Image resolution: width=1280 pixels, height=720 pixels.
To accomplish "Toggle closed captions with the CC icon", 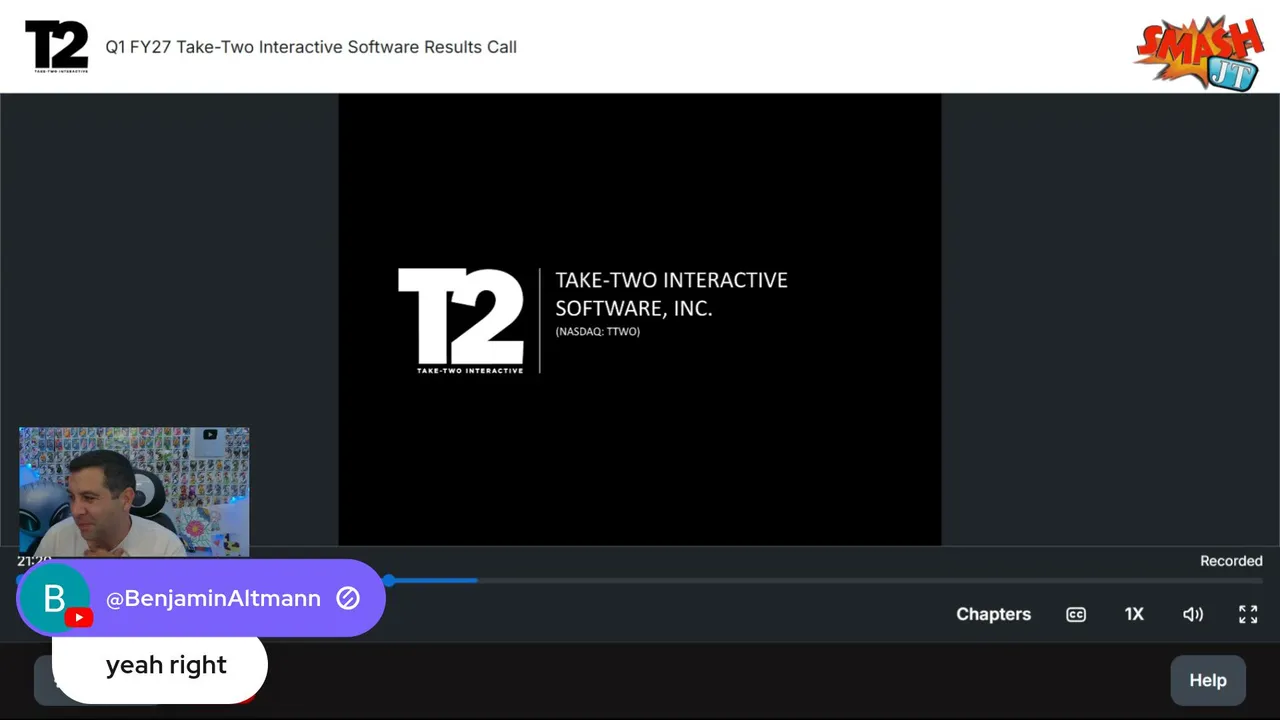I will point(1076,614).
